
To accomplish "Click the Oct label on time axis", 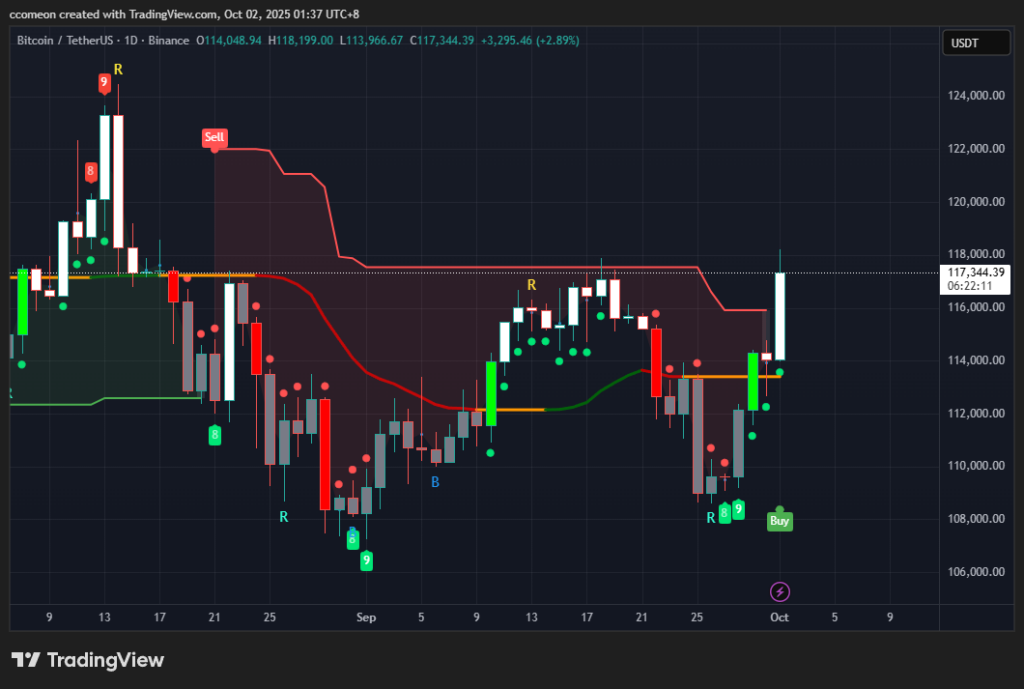I will point(780,617).
